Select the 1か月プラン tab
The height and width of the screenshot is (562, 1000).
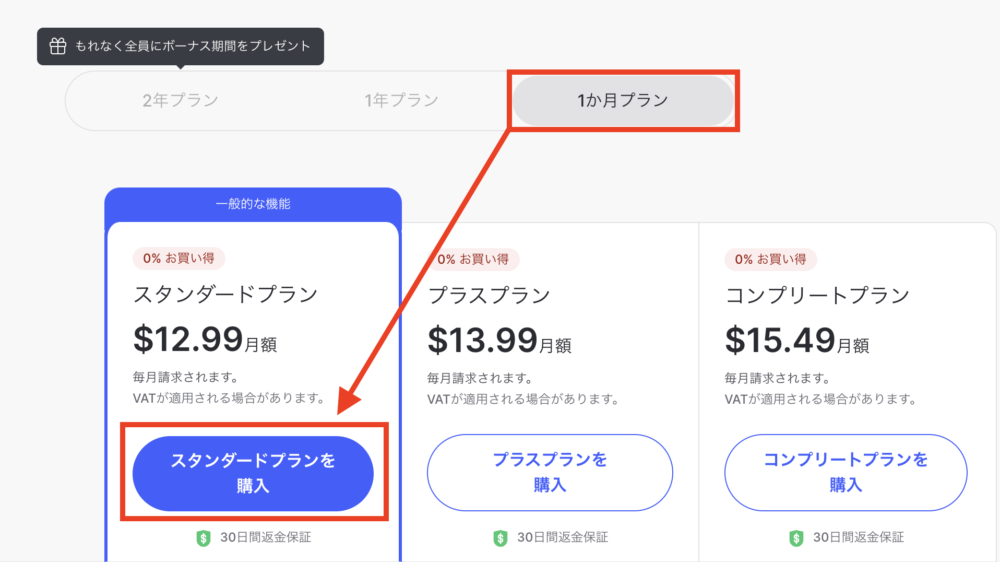(623, 101)
